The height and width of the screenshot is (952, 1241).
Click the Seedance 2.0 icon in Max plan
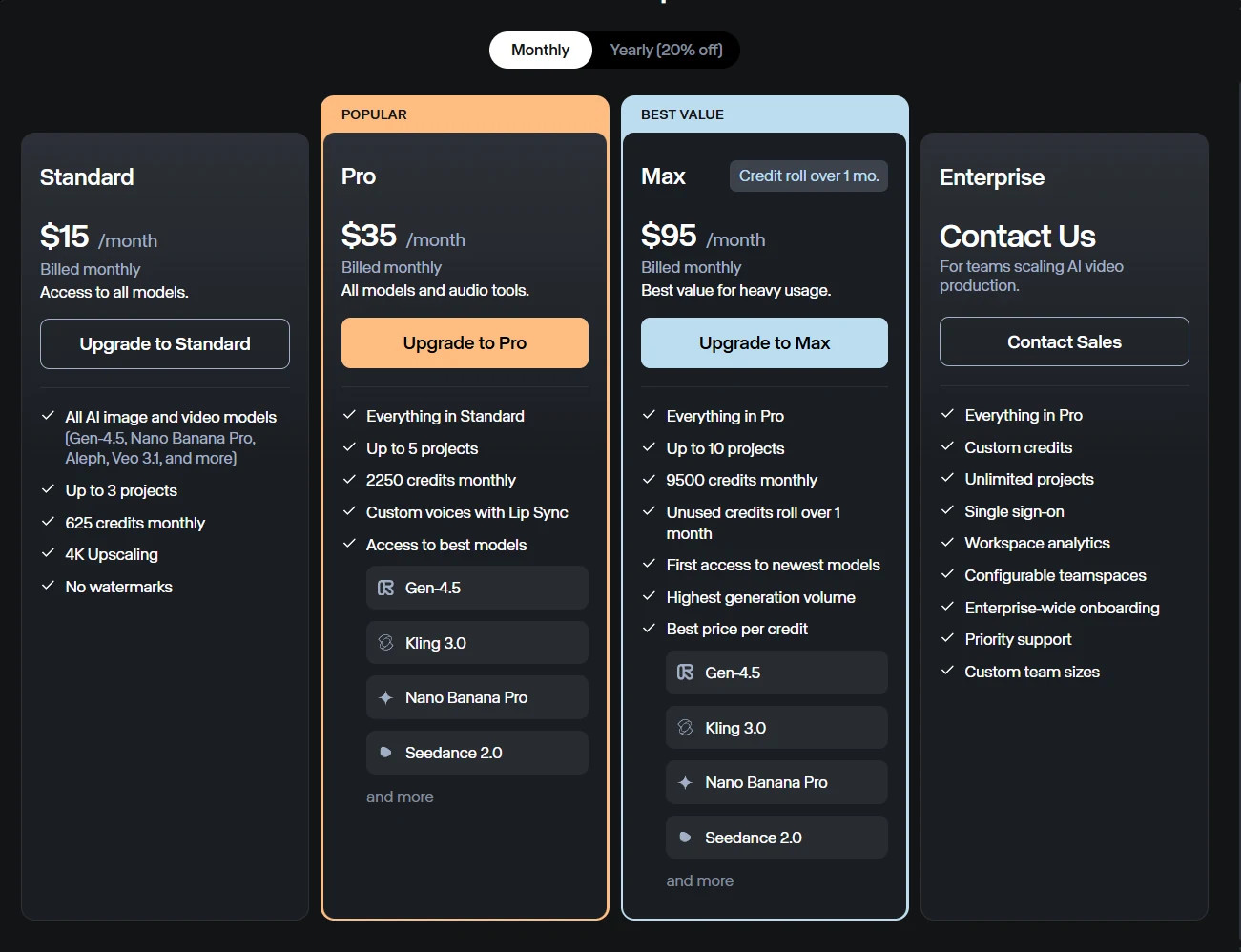pyautogui.click(x=685, y=838)
